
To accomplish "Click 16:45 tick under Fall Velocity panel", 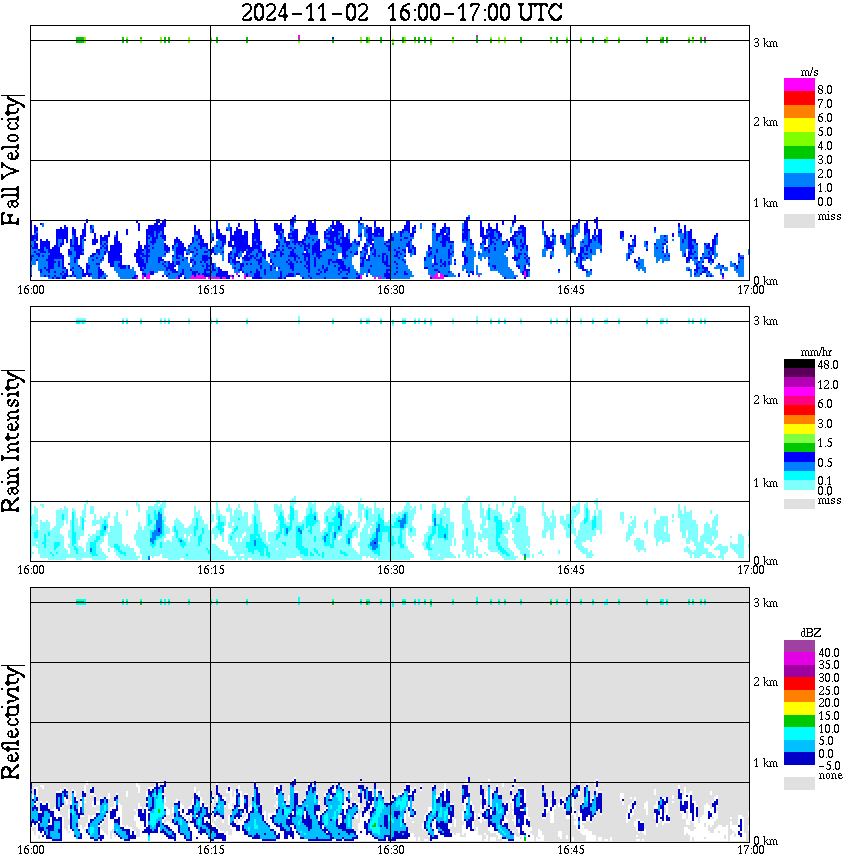I will pos(570,290).
